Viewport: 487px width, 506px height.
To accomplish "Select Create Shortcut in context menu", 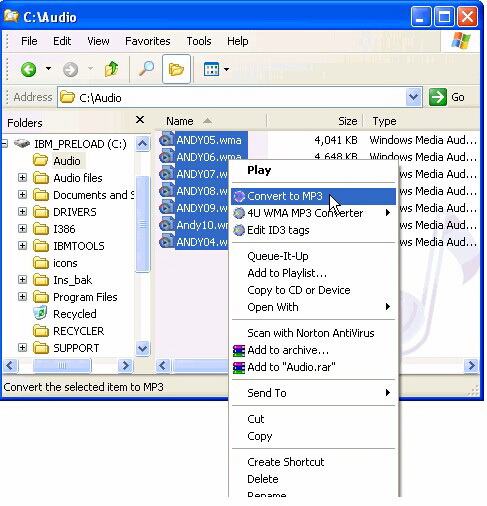I will (x=313, y=462).
